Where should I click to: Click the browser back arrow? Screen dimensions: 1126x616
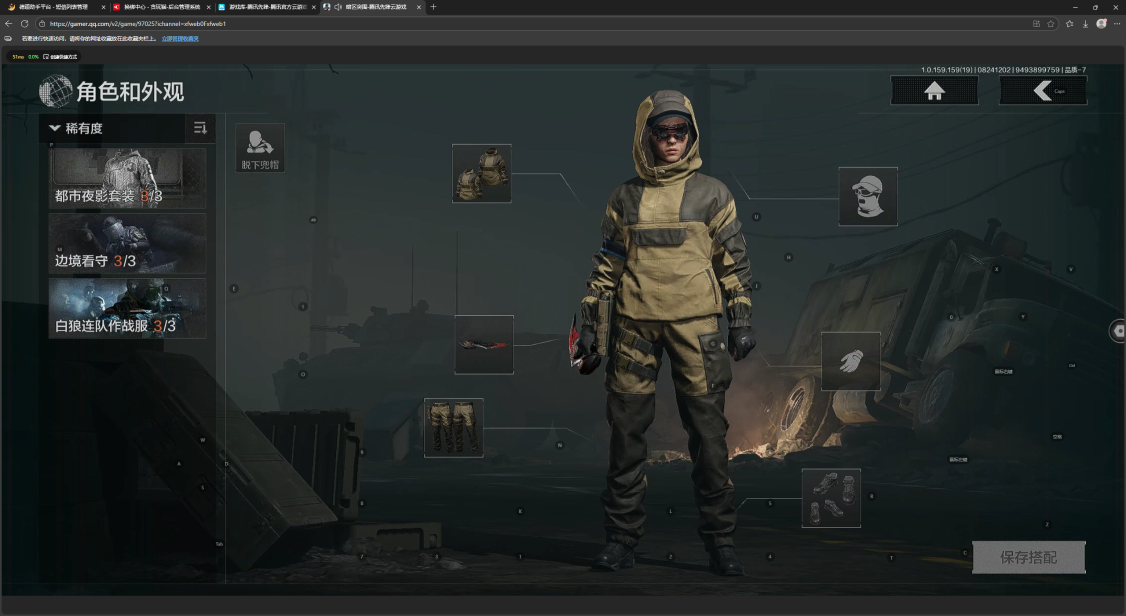[x=9, y=24]
